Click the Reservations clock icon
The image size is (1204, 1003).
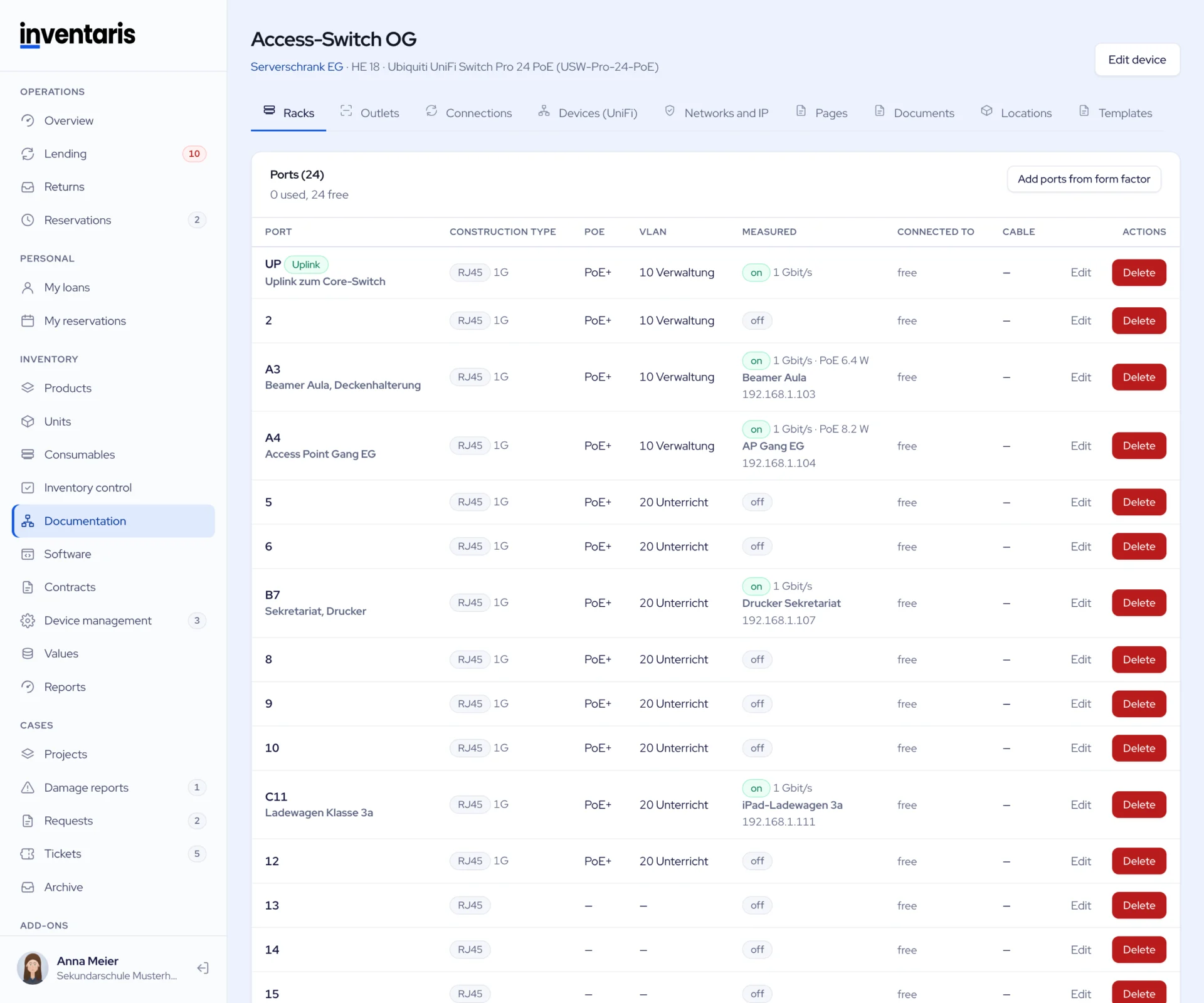[28, 220]
